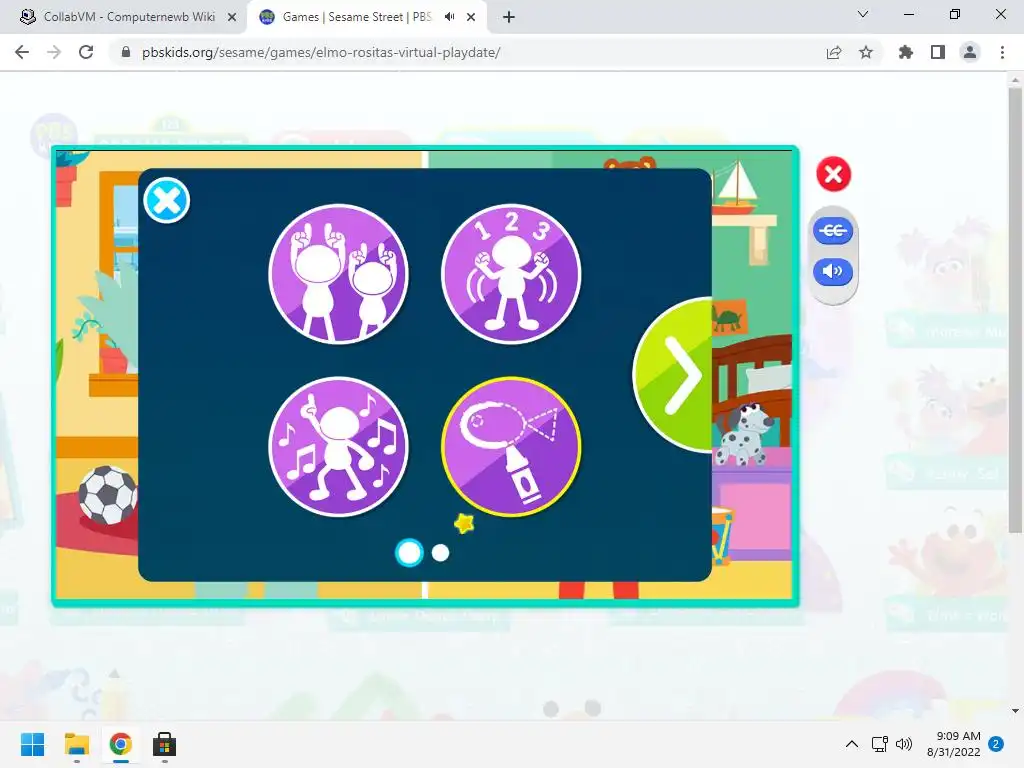Screen dimensions: 1024x768
Task: Mute game sound with blue speaker button
Action: (x=833, y=272)
